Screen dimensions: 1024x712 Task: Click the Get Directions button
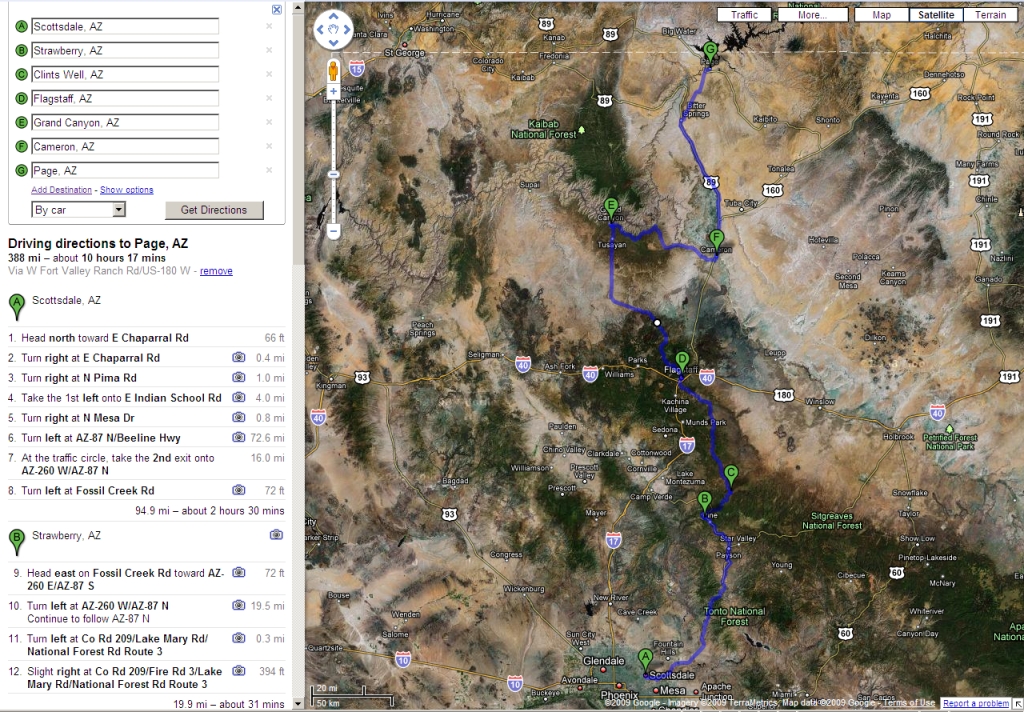point(214,210)
